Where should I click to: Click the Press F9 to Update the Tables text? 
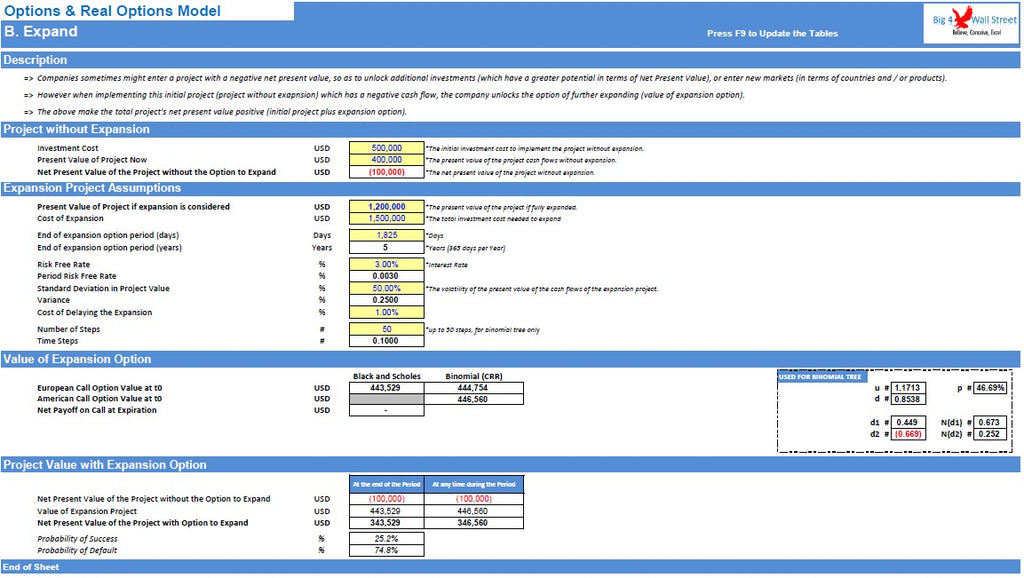tap(772, 33)
